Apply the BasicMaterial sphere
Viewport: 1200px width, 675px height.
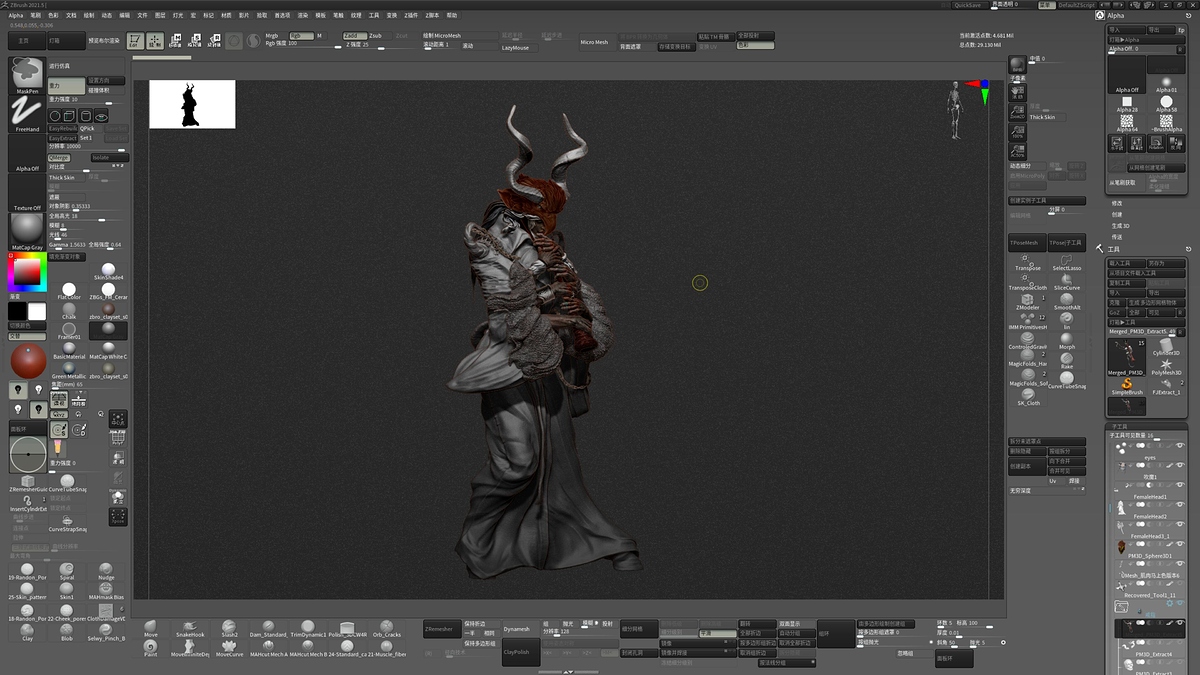69,350
